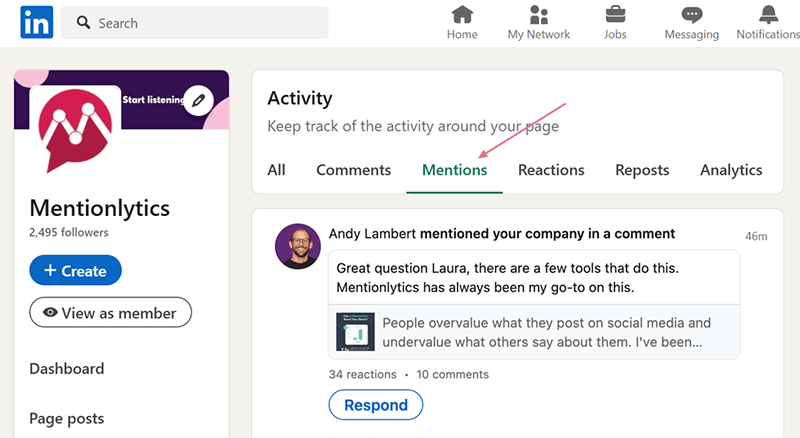
Task: Open the Home navigation icon
Action: point(462,14)
